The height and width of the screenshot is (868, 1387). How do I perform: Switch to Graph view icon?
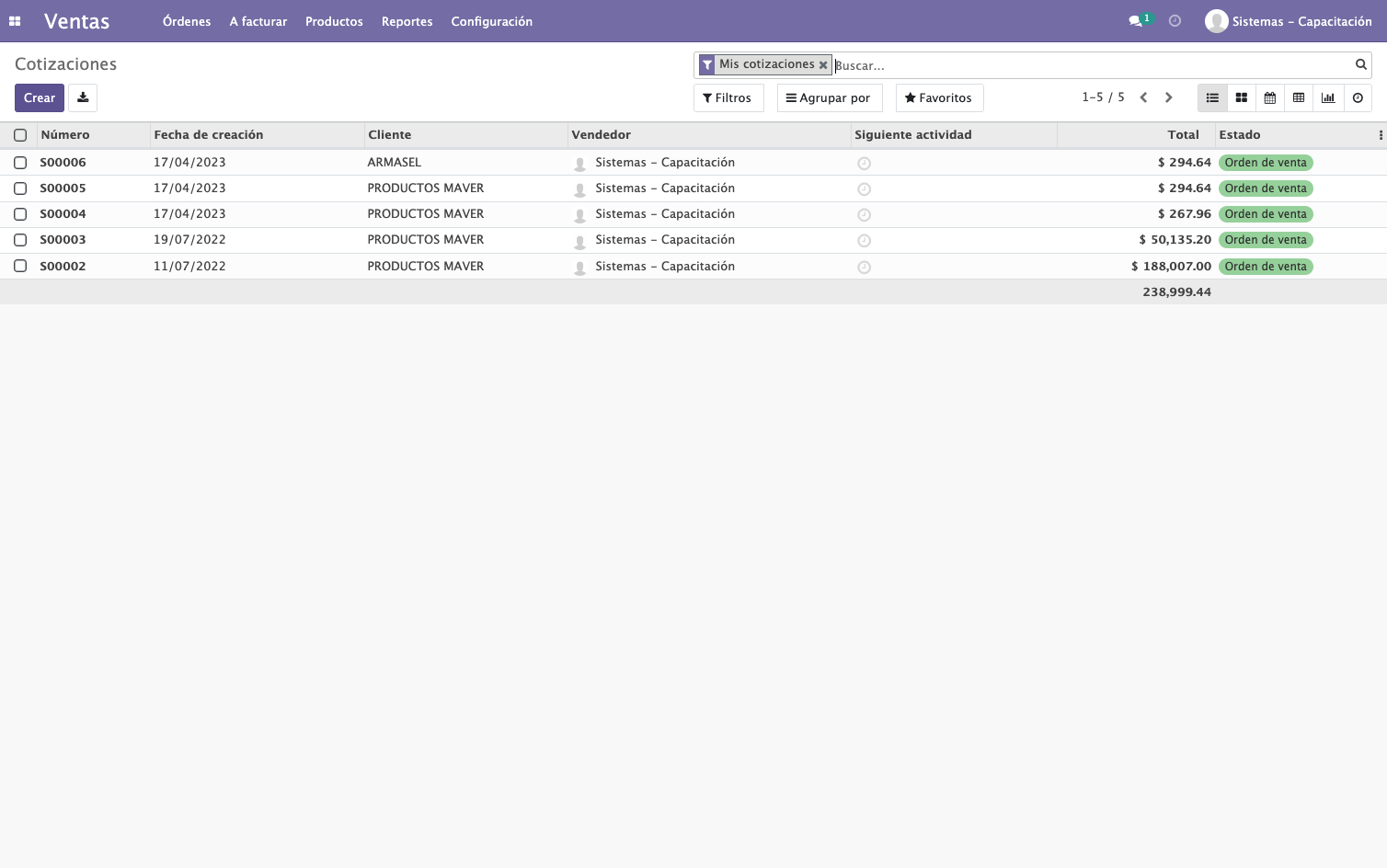point(1328,97)
